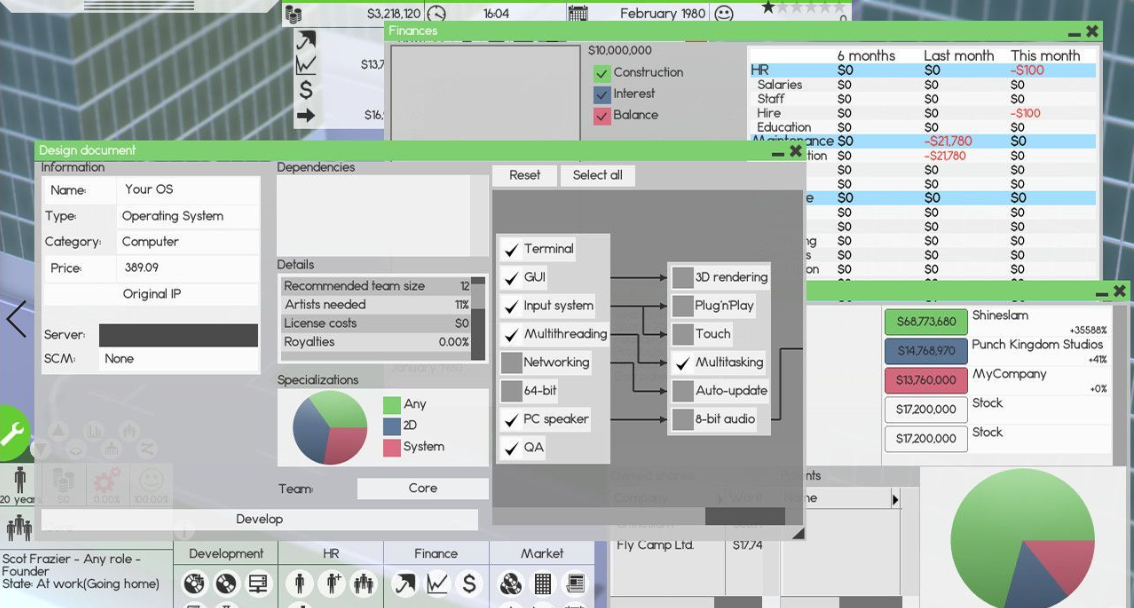Image resolution: width=1134 pixels, height=608 pixels.
Task: Click the Reset button in Design document
Action: point(525,175)
